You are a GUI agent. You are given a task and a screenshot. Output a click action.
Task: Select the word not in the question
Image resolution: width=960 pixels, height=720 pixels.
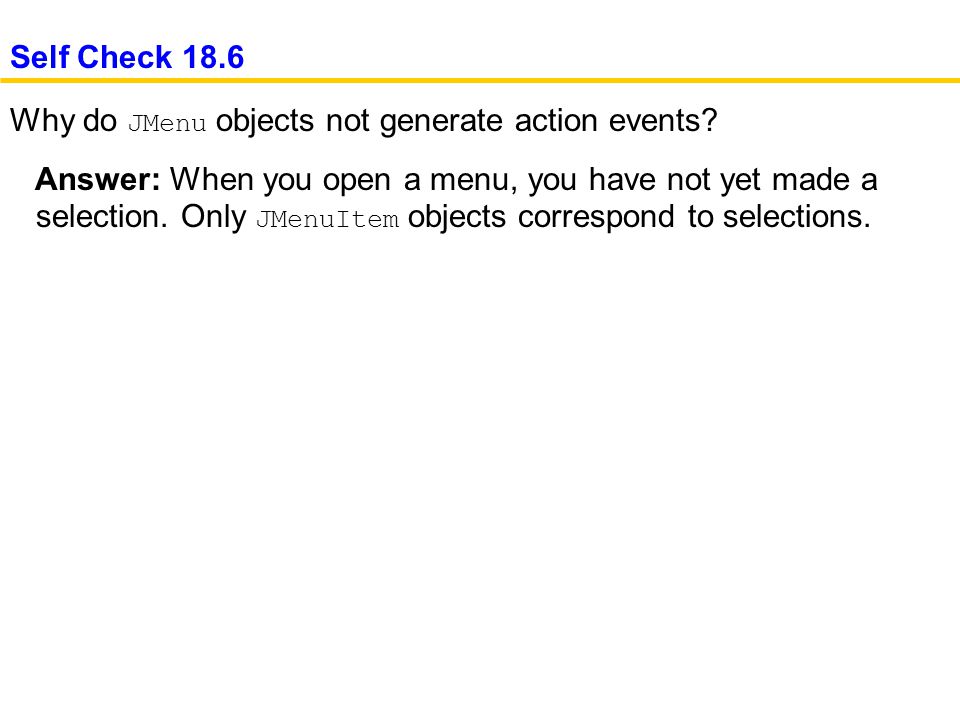(347, 121)
